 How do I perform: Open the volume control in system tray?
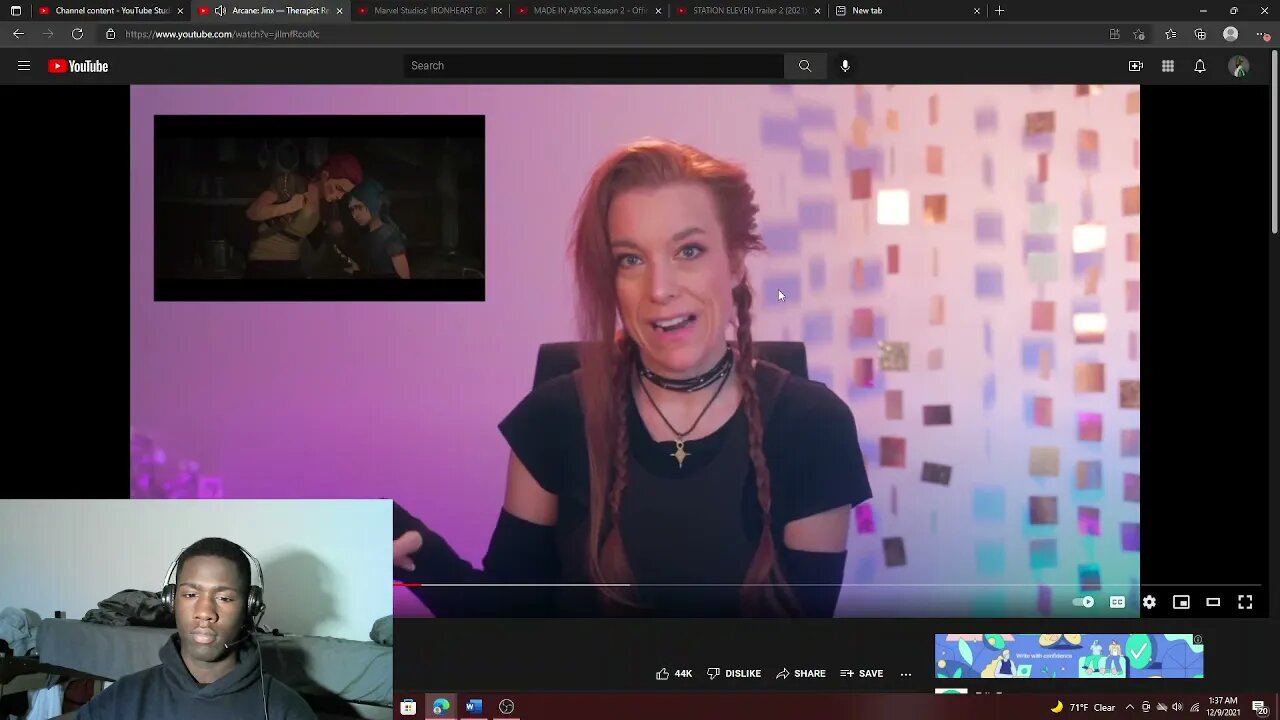coord(1177,708)
